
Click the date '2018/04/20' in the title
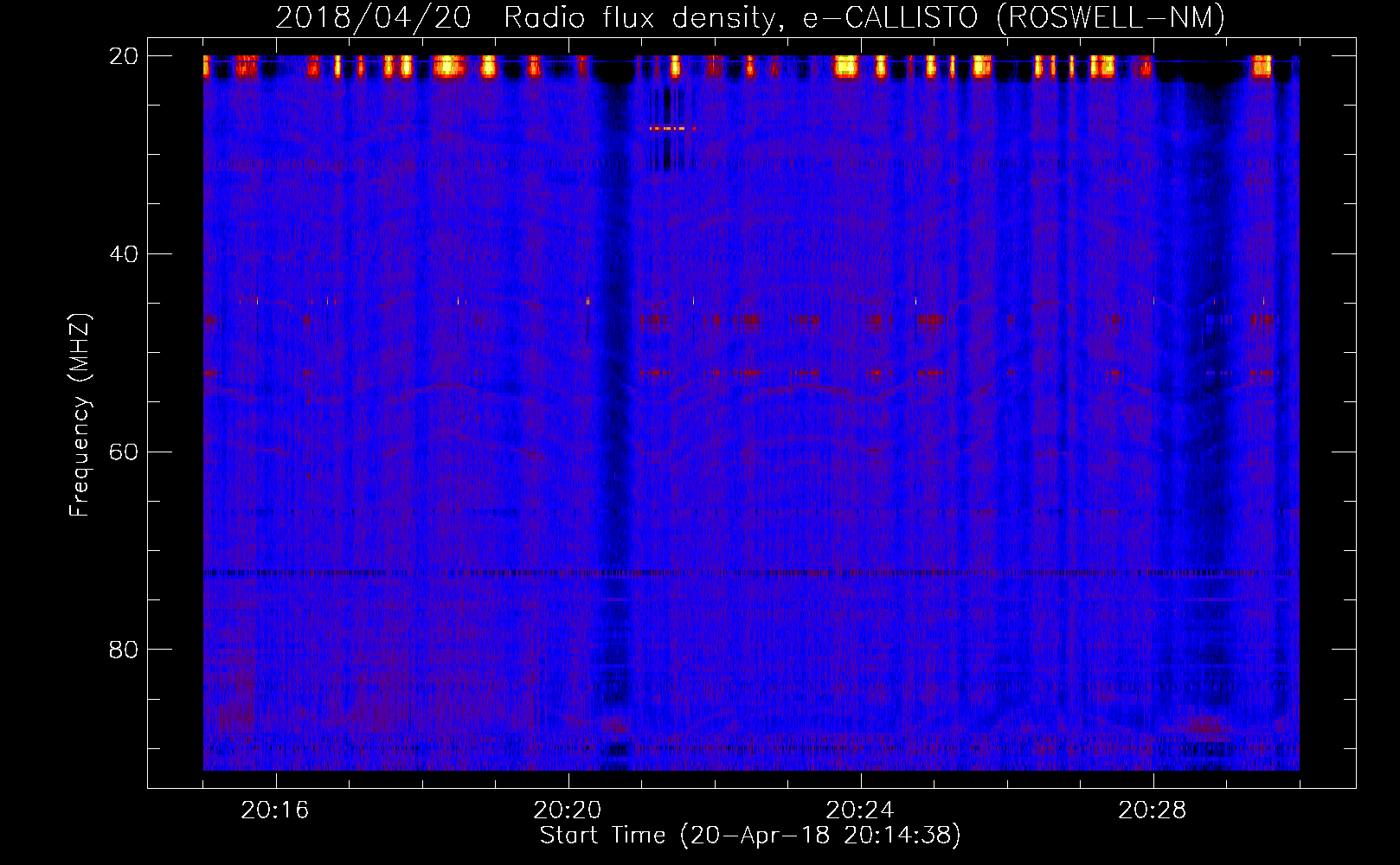tap(373, 17)
